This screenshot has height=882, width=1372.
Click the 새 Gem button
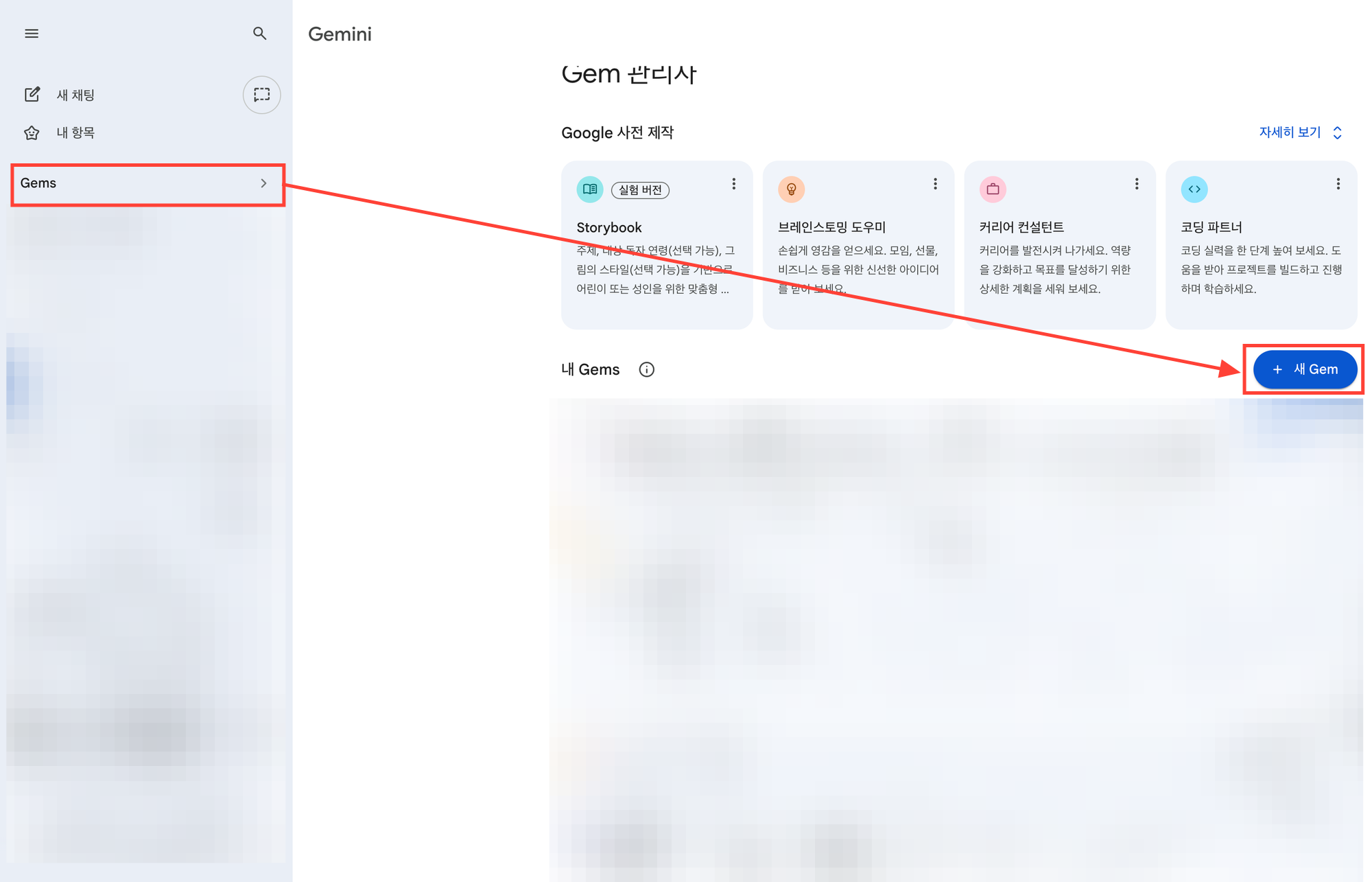1304,369
